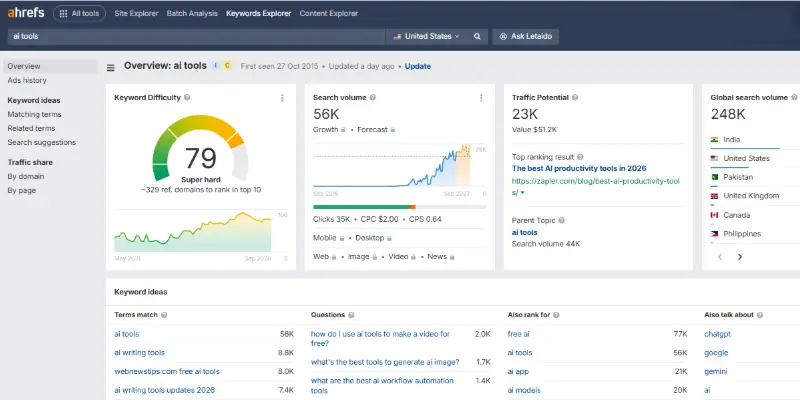This screenshot has height=400, width=800.
Task: Click Also talk about help icon
Action: pos(760,315)
